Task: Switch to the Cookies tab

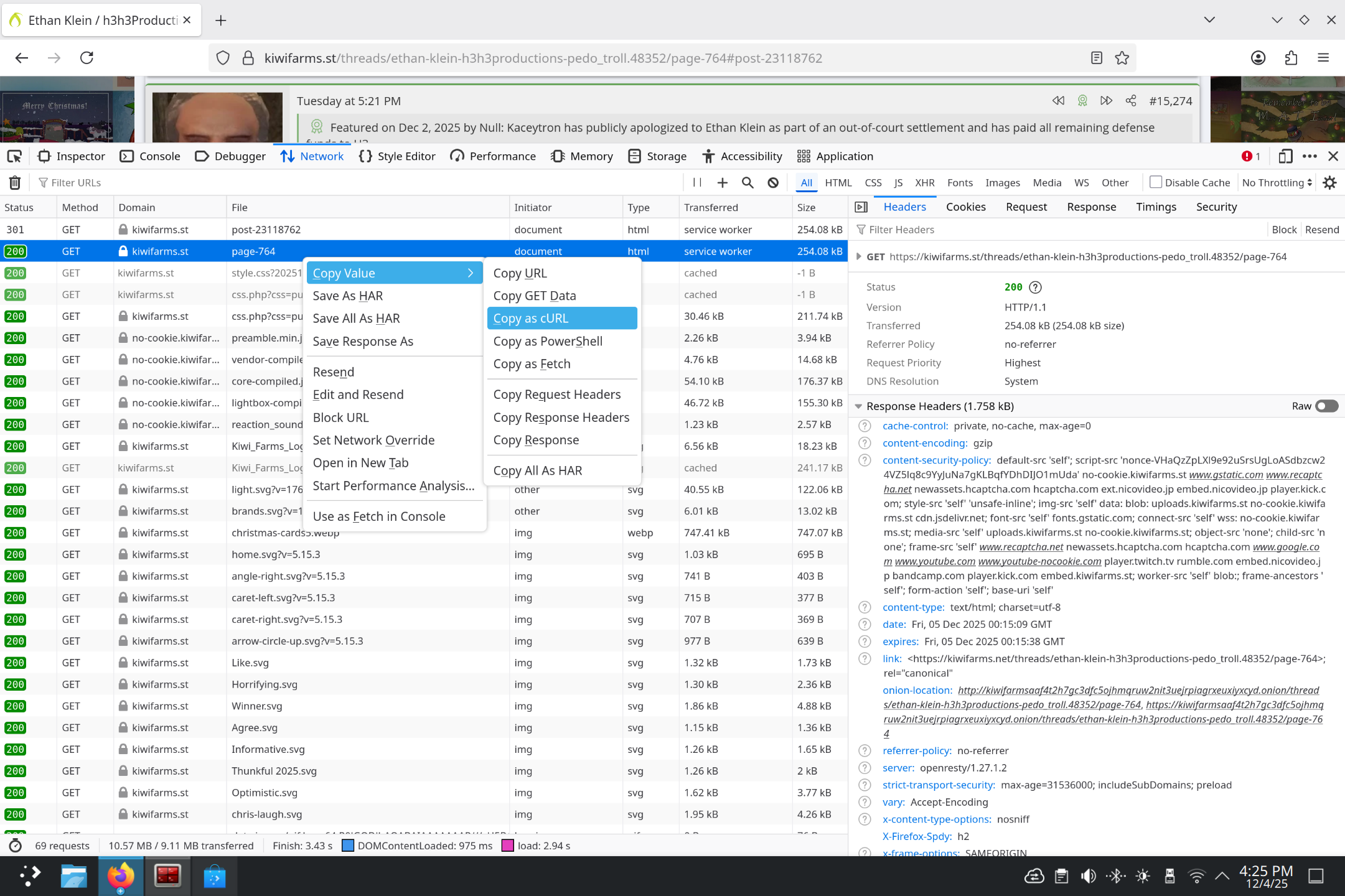Action: pyautogui.click(x=965, y=207)
